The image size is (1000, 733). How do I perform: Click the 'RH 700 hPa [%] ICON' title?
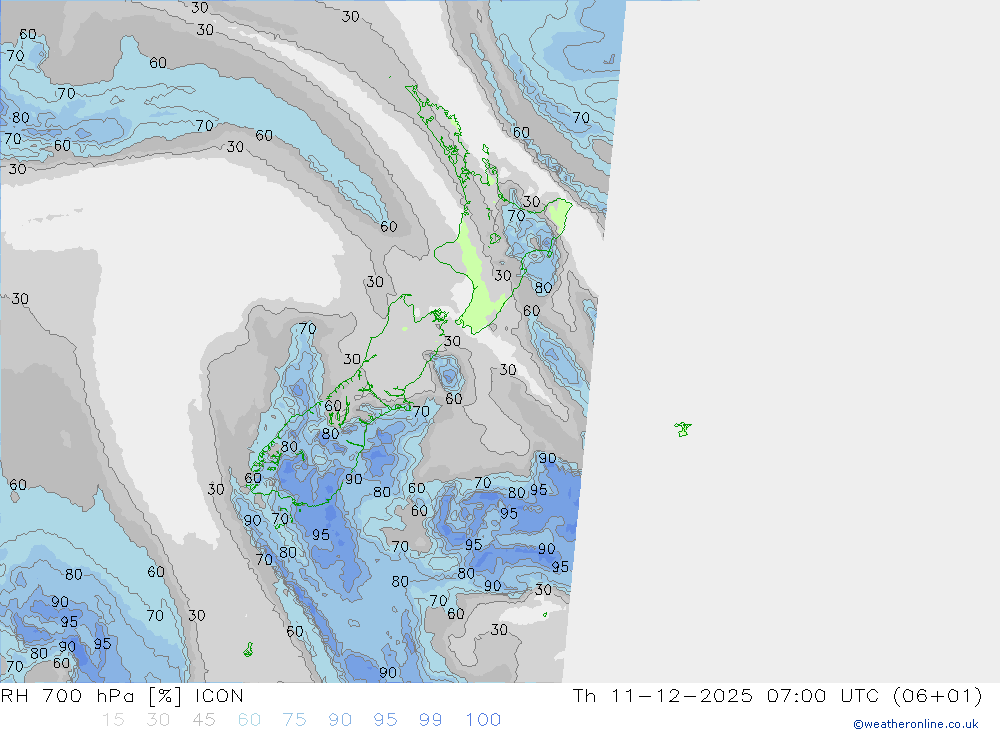(x=122, y=696)
